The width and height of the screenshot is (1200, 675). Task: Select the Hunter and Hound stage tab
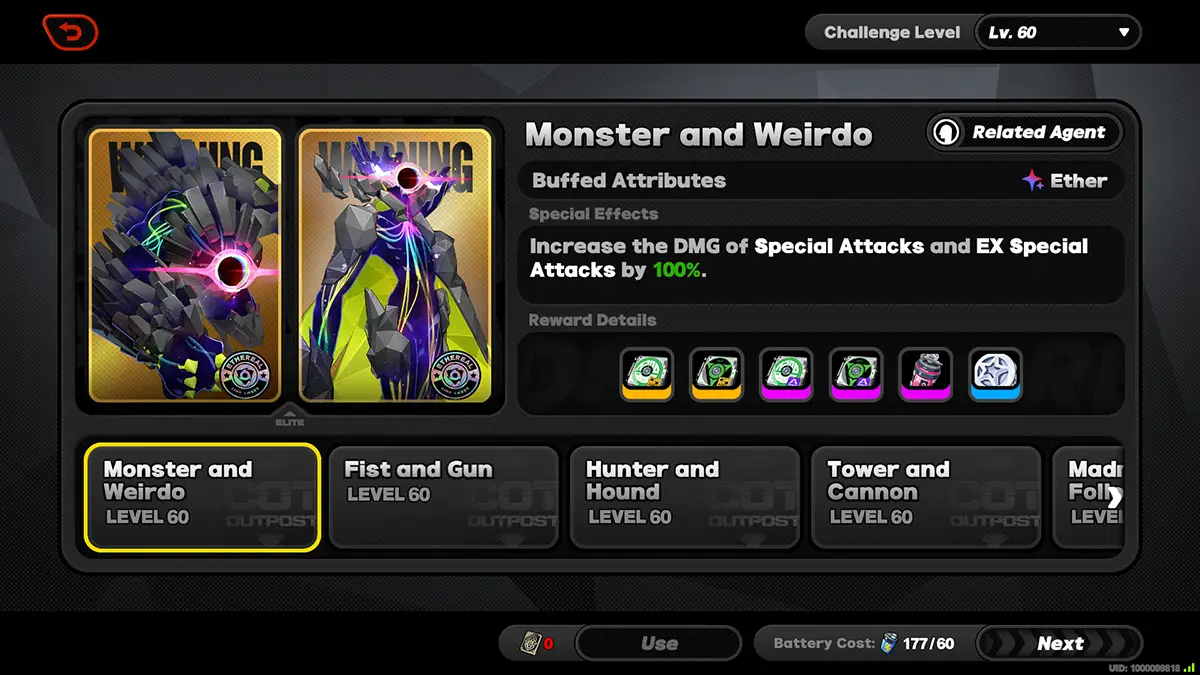point(685,497)
